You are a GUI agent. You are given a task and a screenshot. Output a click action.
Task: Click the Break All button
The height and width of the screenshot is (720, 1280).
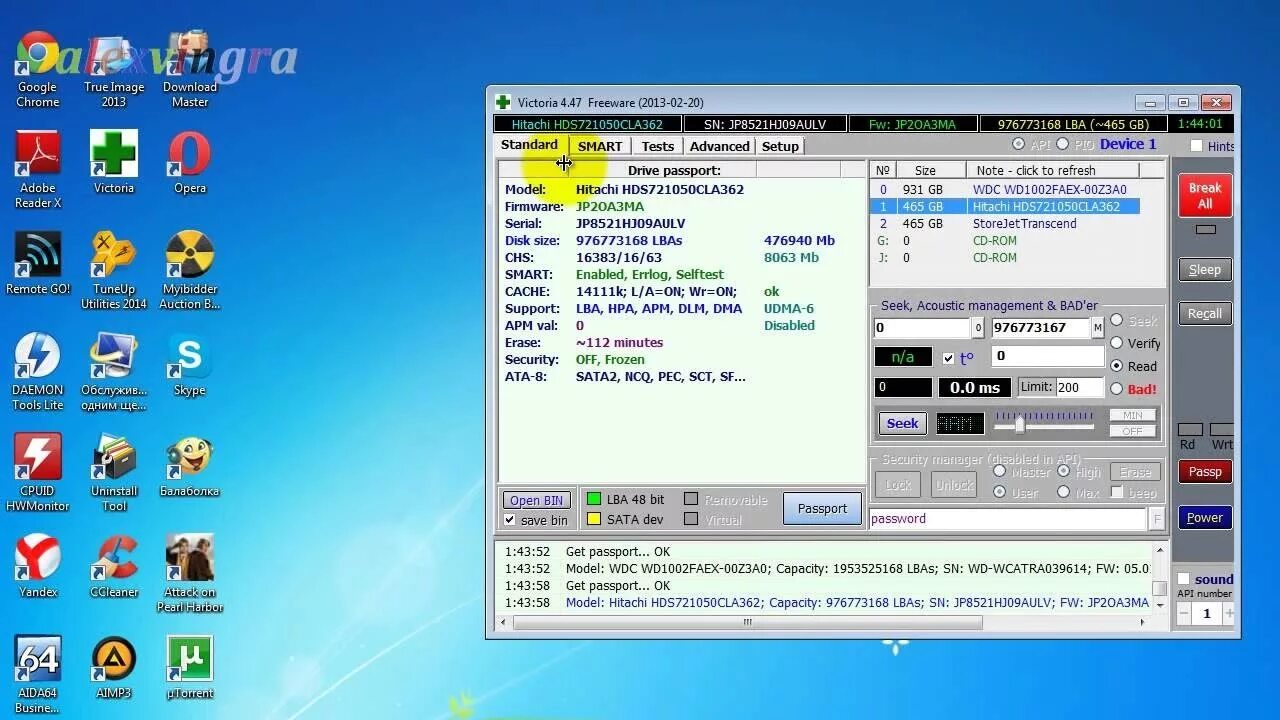coord(1205,196)
